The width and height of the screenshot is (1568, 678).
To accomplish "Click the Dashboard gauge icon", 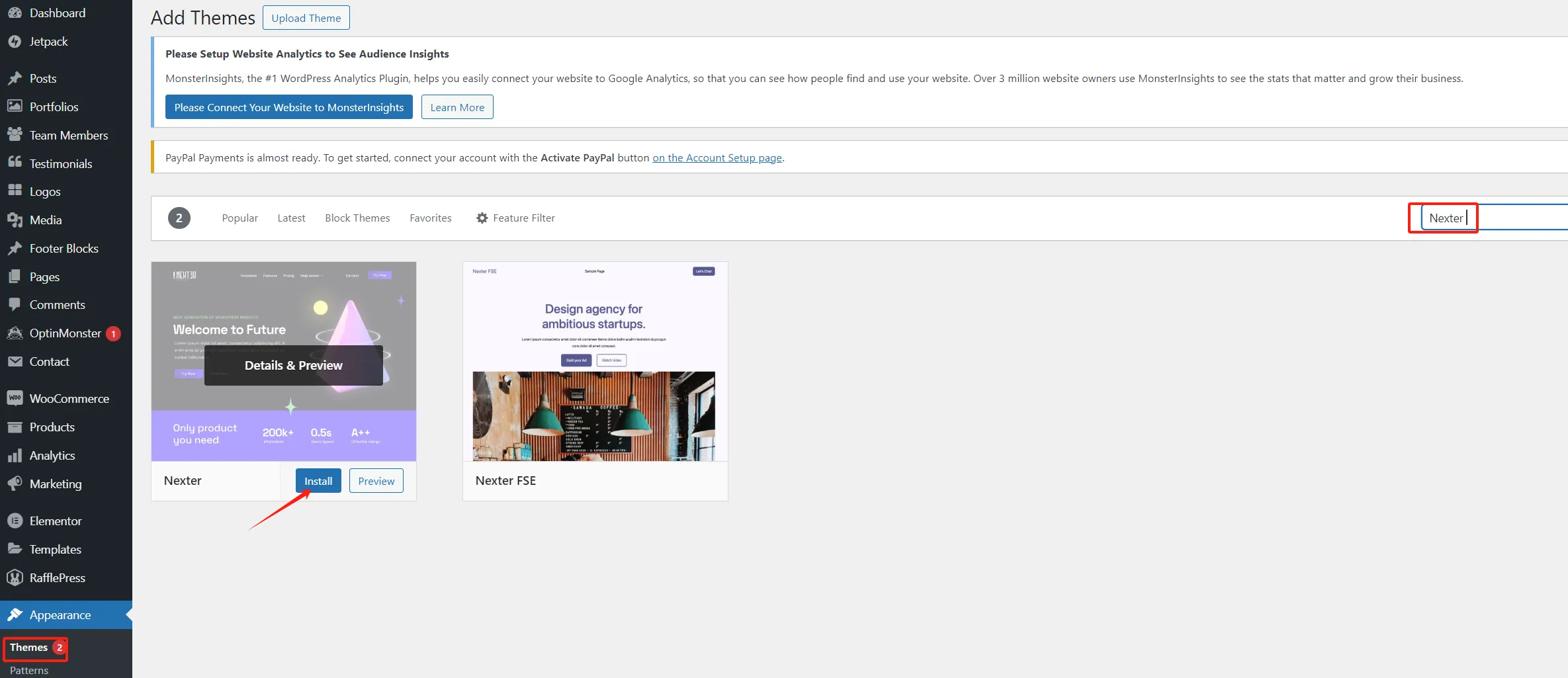I will pyautogui.click(x=15, y=13).
